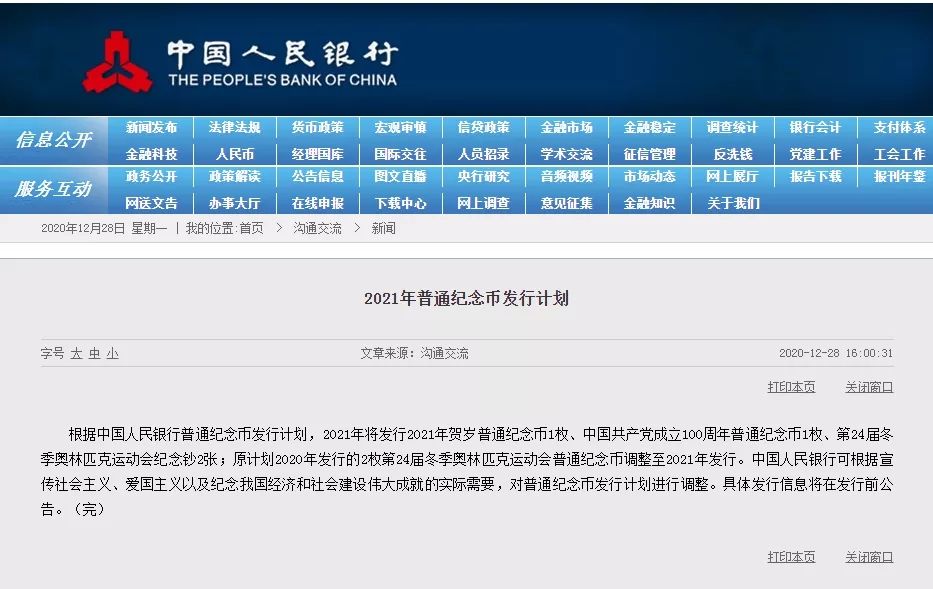Viewport: 933px width, 589px height.
Task: Open 音频视频 menu item
Action: point(566,176)
